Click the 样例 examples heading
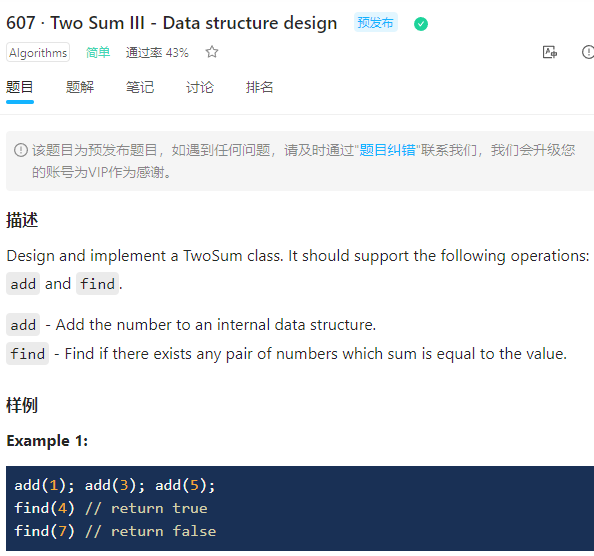594x556 pixels. pos(22,405)
